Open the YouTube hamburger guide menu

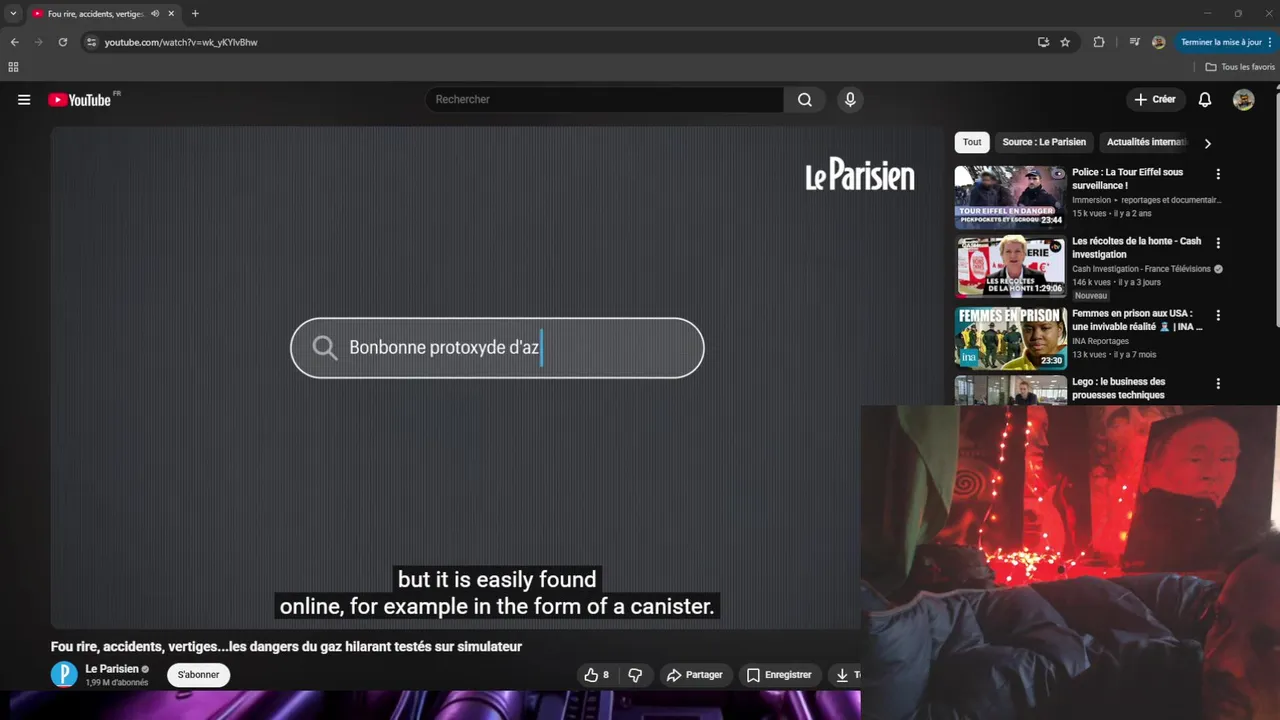24,100
